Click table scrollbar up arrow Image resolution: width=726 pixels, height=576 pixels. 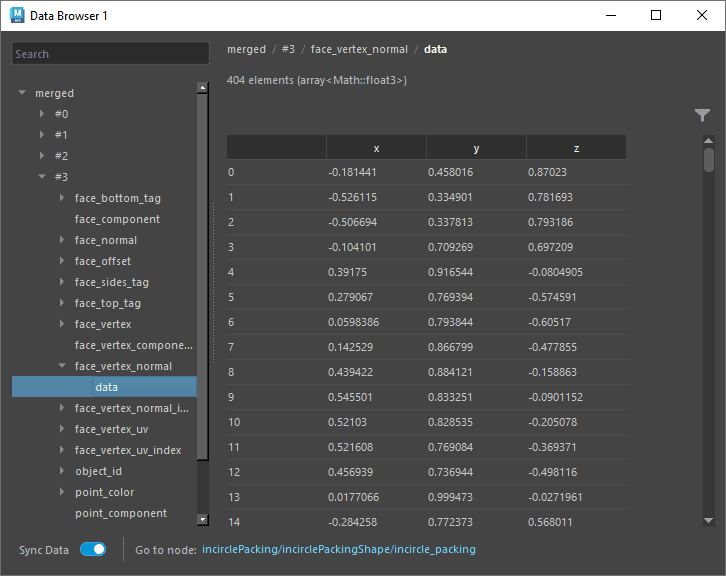709,141
